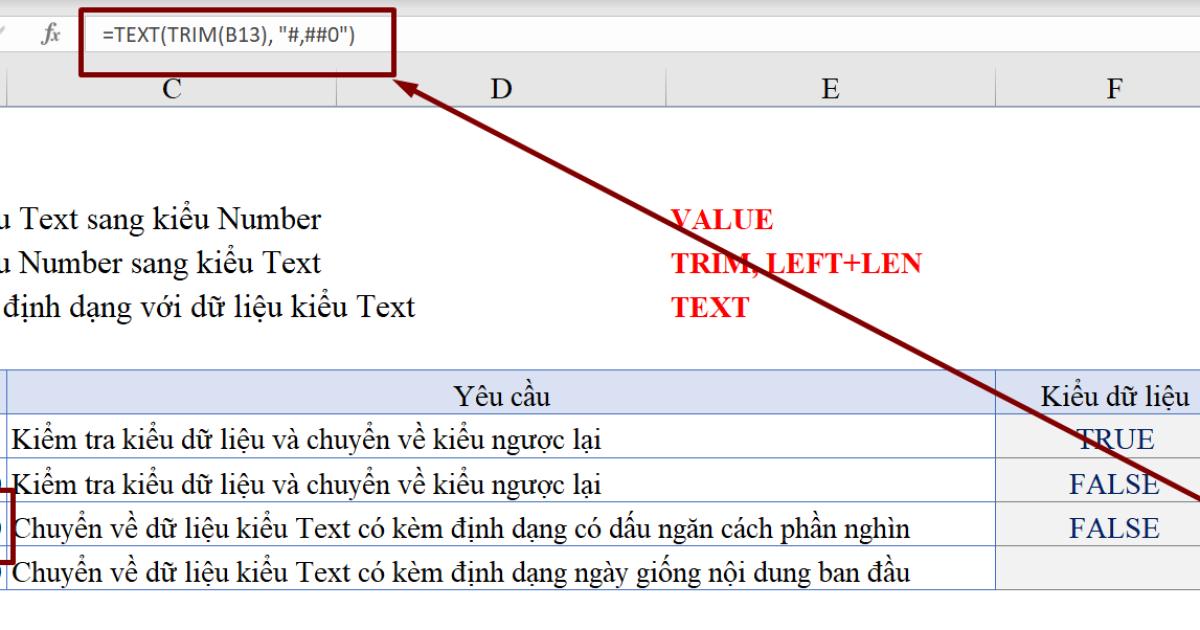Image resolution: width=1200 pixels, height=630 pixels.
Task: Click into the formula bar containing the TEXT formula
Action: (x=600, y=36)
